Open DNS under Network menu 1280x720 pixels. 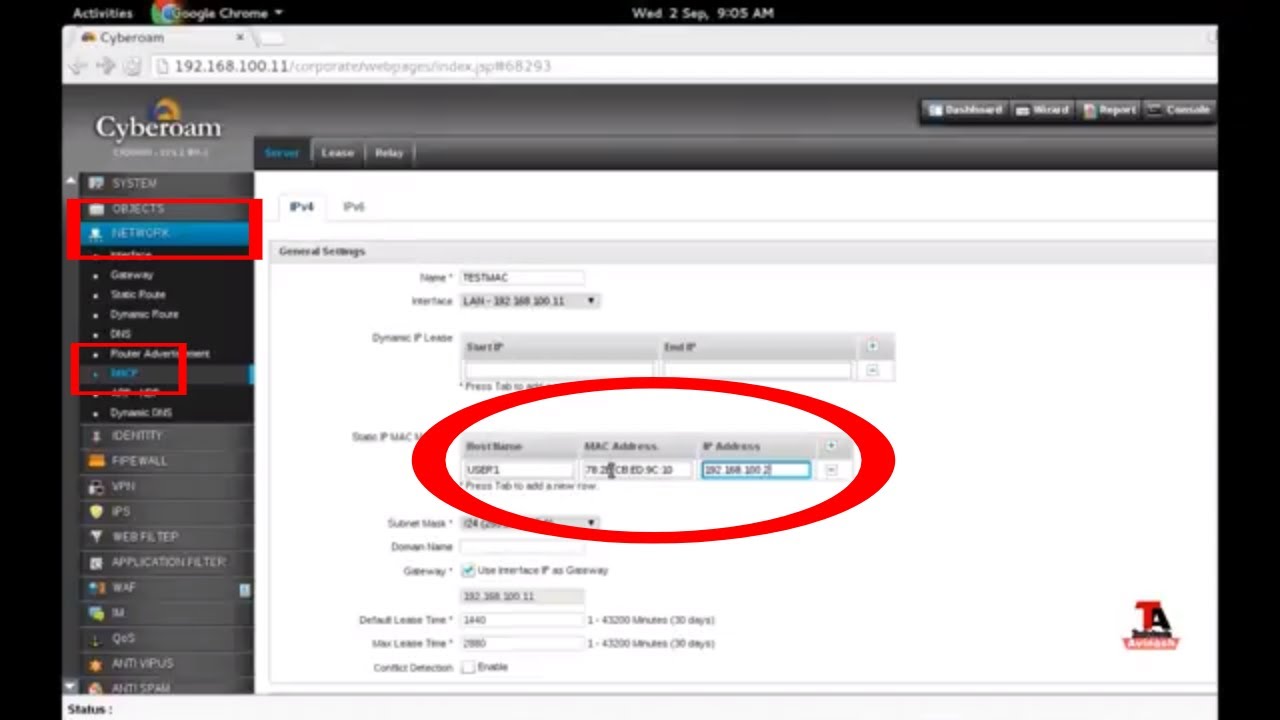[120, 334]
